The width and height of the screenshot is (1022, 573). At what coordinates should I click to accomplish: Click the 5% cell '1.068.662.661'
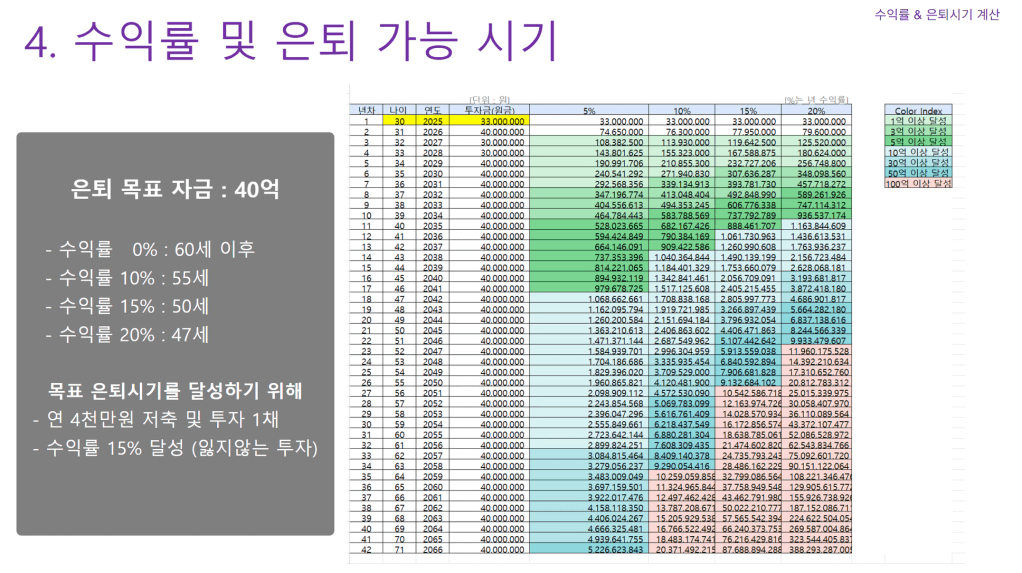coord(589,299)
